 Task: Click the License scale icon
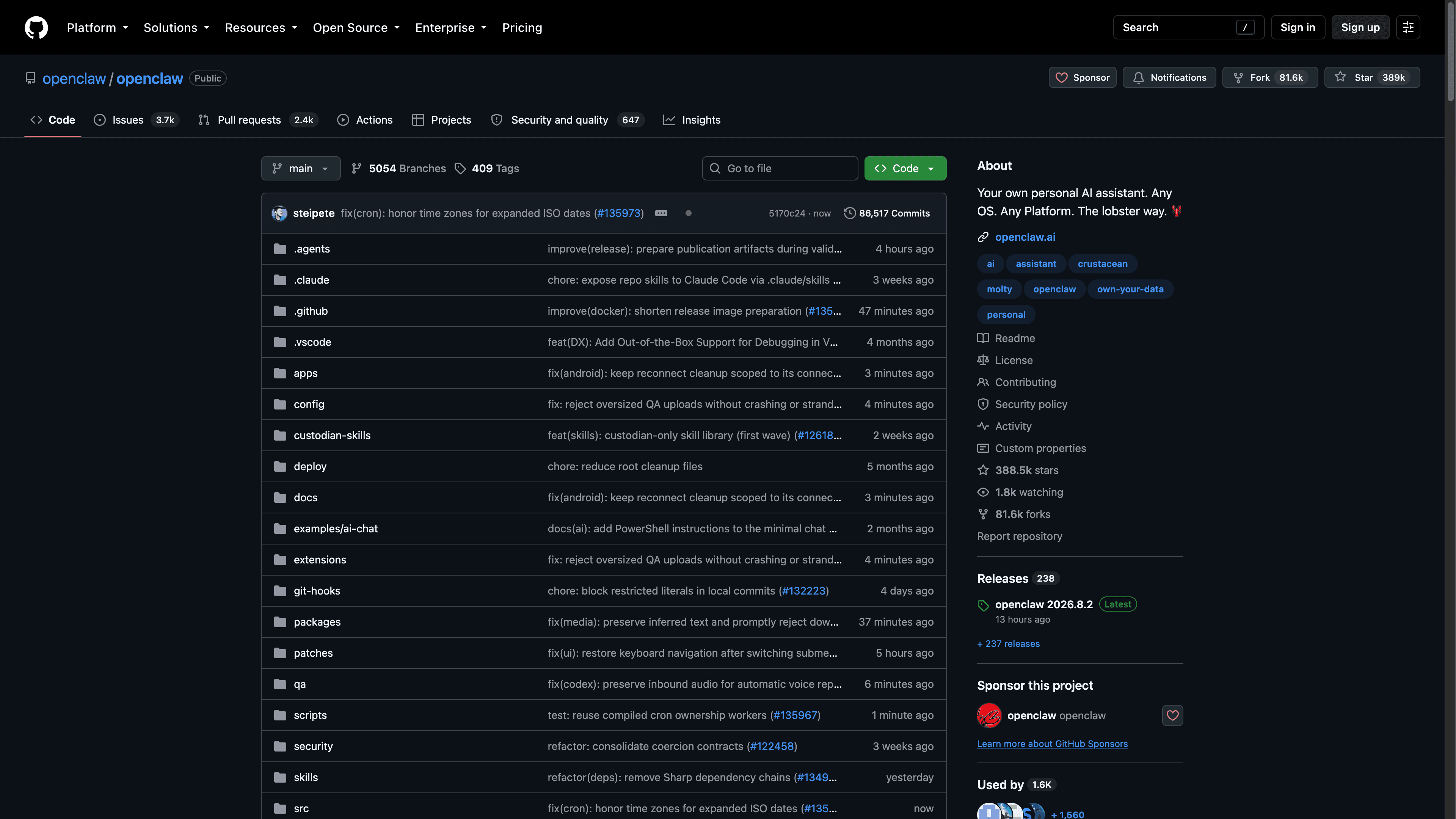pos(983,360)
